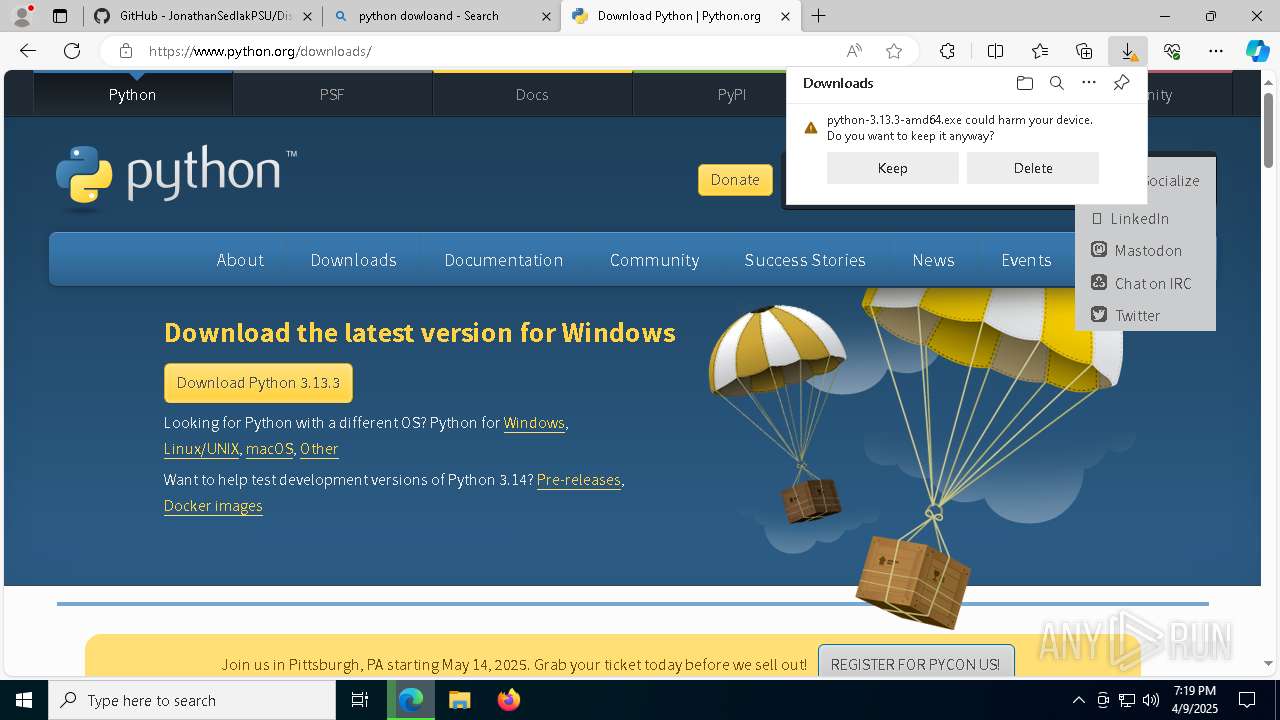This screenshot has height=720, width=1280.
Task: Search downloads with magnifier icon
Action: click(1056, 83)
